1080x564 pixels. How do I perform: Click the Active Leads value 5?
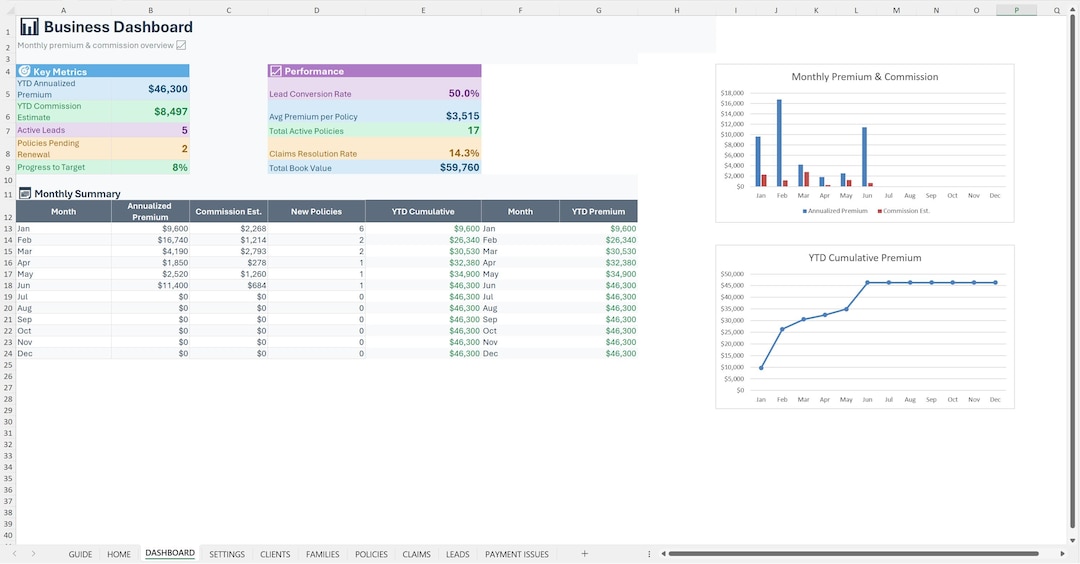[x=185, y=130]
